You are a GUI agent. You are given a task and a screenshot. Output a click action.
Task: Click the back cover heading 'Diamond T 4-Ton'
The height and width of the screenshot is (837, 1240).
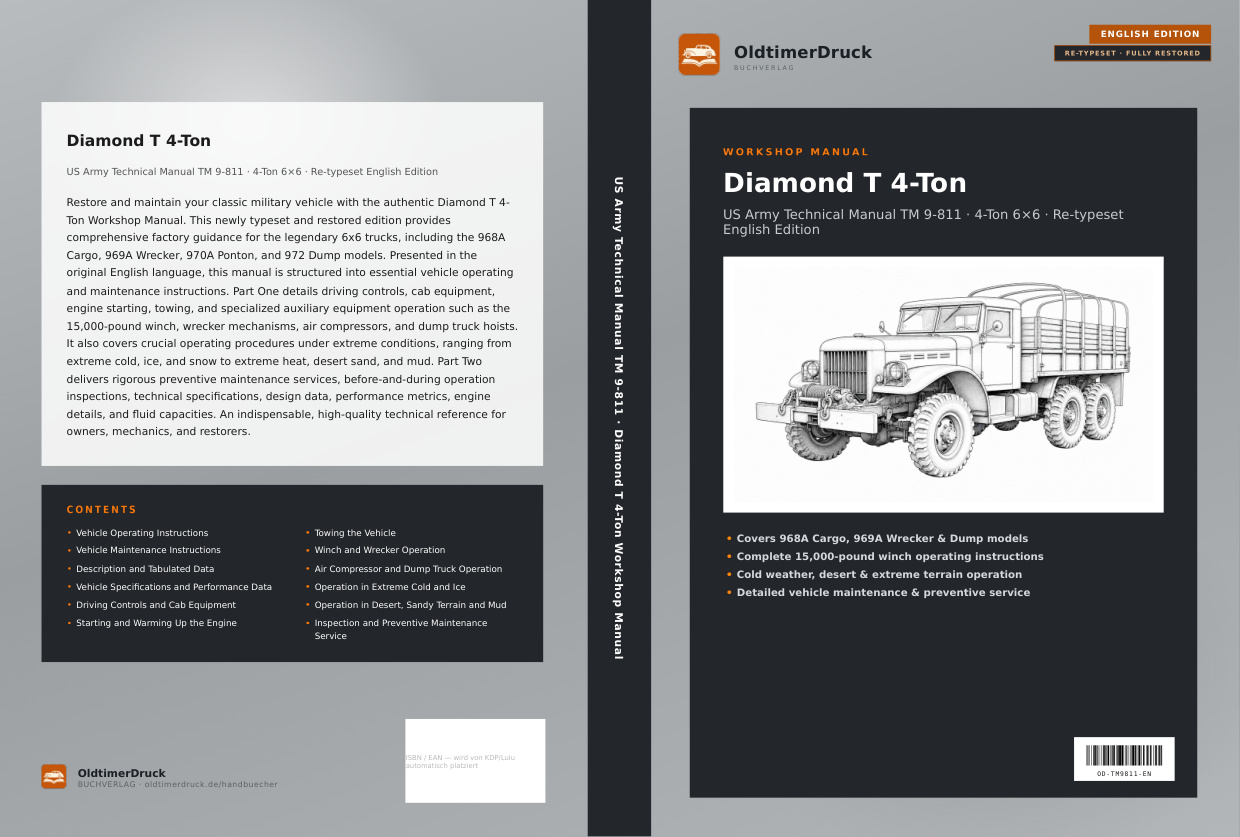[139, 141]
